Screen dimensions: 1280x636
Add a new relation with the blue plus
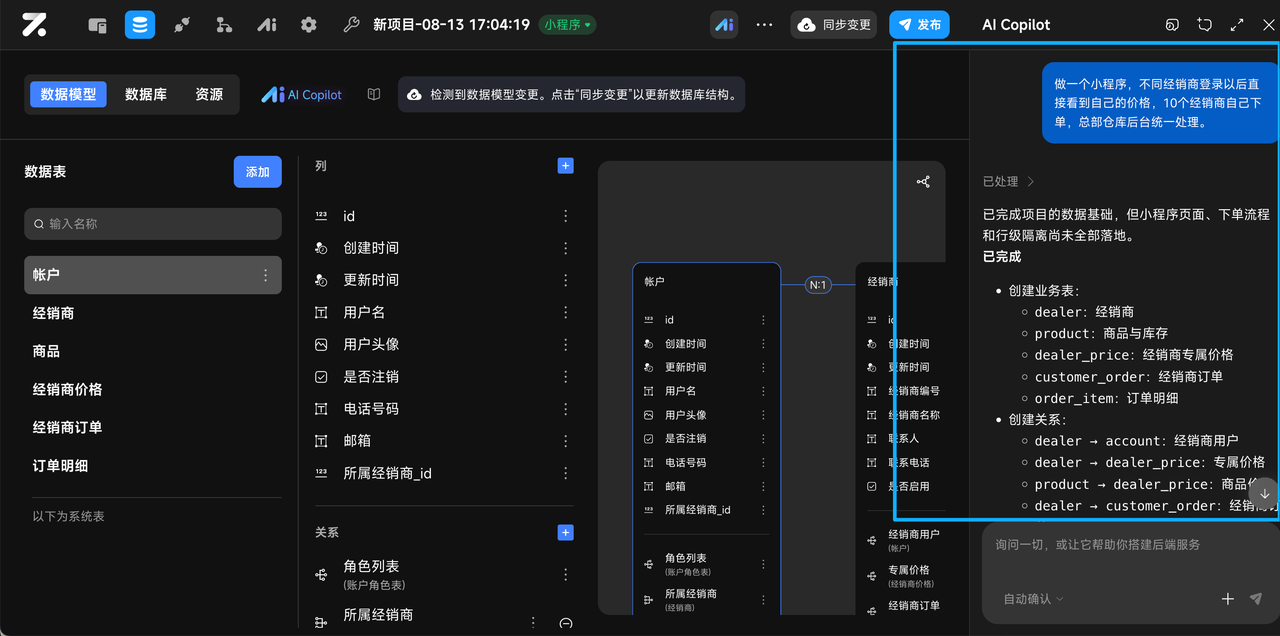[x=565, y=532]
